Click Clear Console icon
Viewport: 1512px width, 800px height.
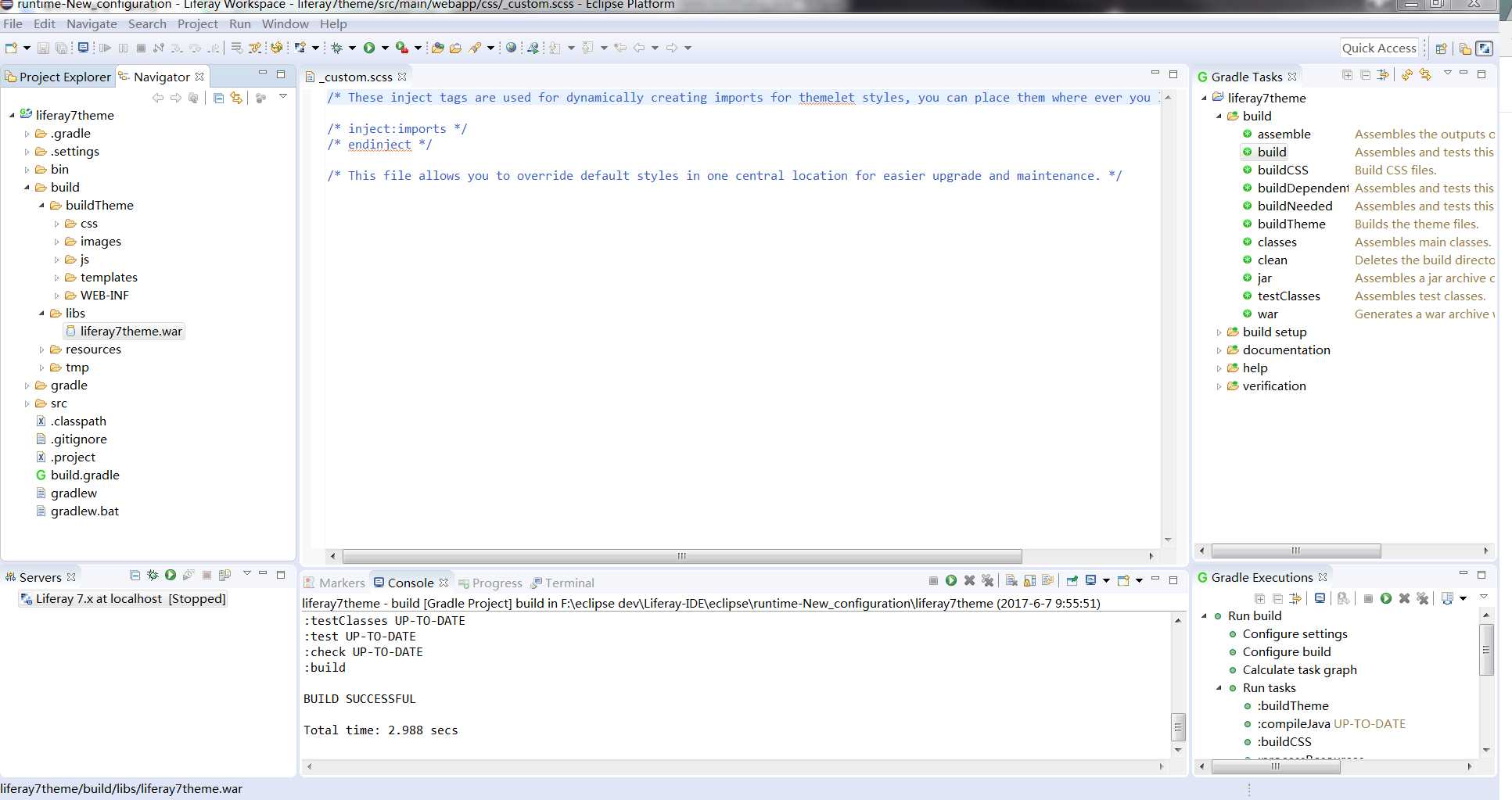(x=1011, y=580)
